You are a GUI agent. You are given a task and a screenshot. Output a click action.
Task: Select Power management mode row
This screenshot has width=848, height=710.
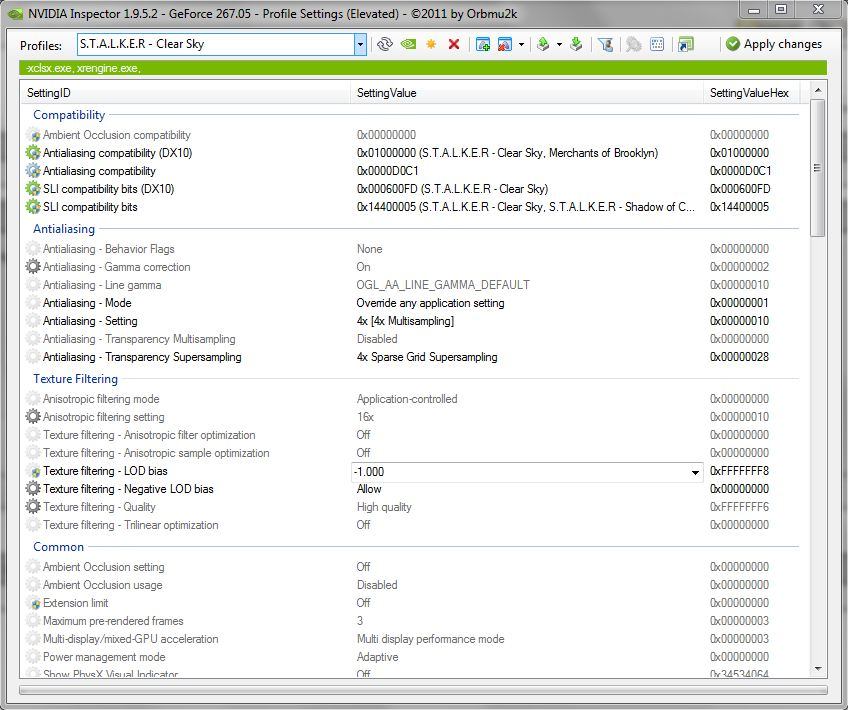coord(411,657)
